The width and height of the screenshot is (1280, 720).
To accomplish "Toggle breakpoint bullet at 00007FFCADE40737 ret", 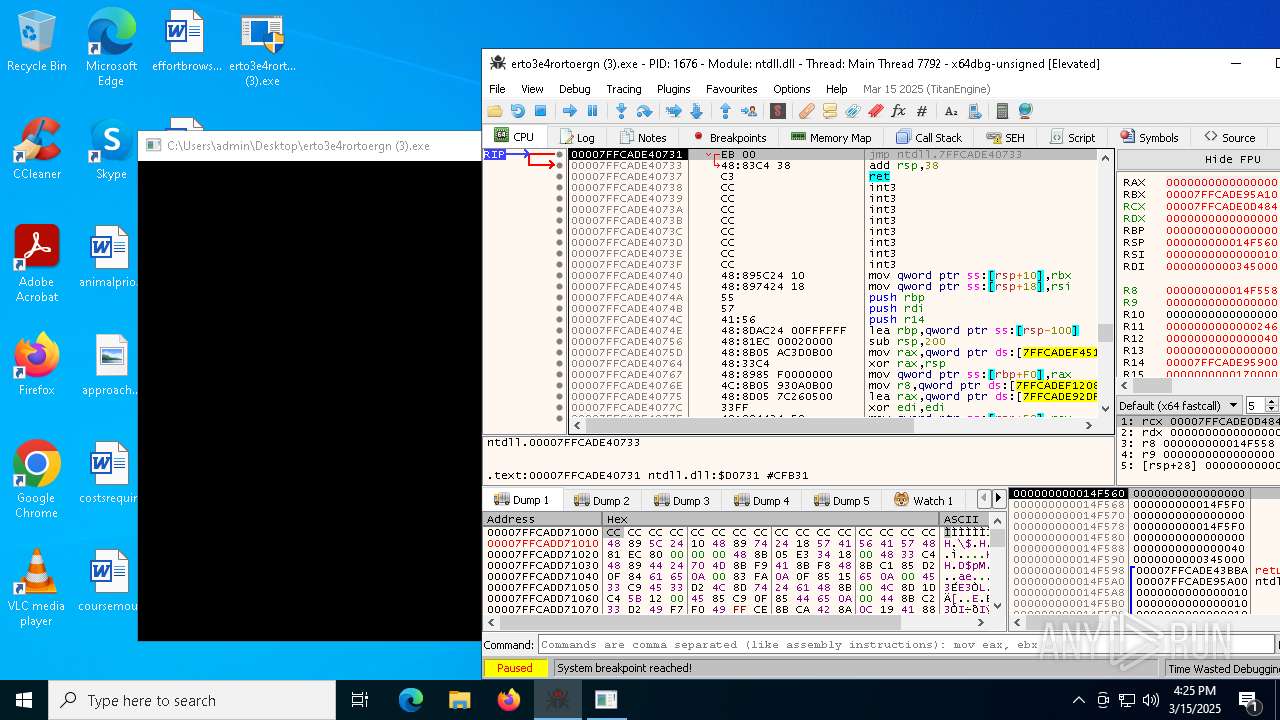I will click(x=559, y=177).
